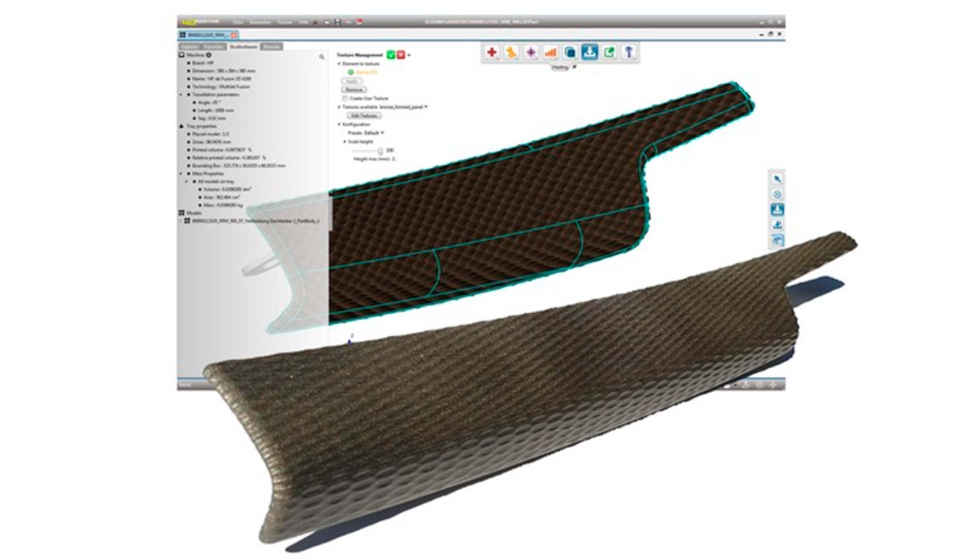Screen dimensions: 980x560
Task: Close the document tab with orange X
Action: [x=234, y=36]
